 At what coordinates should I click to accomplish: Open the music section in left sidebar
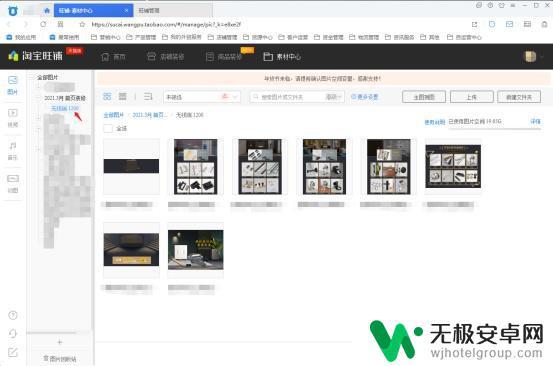point(13,151)
